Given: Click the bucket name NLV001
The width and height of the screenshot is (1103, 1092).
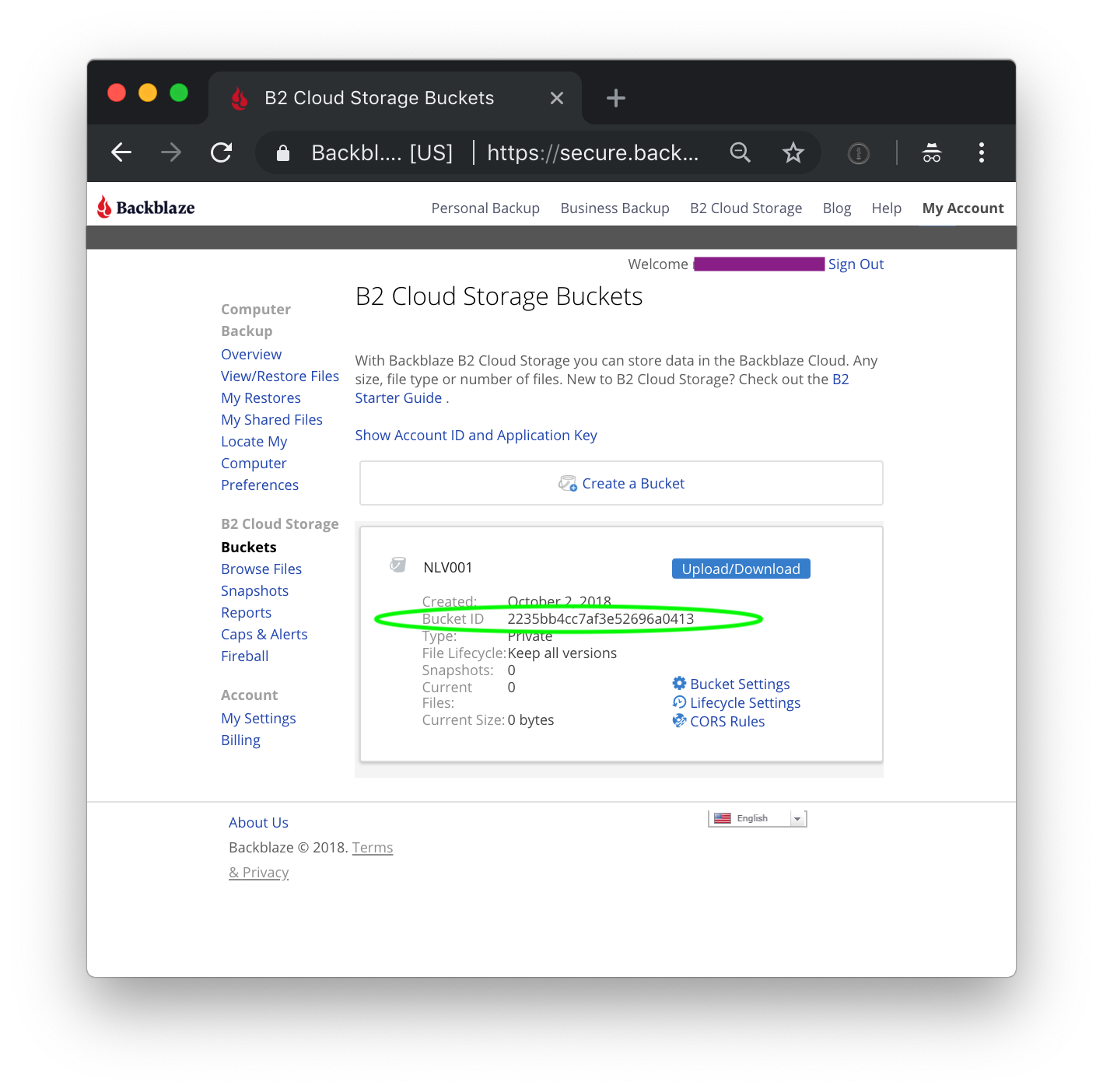Looking at the screenshot, I should pyautogui.click(x=447, y=568).
